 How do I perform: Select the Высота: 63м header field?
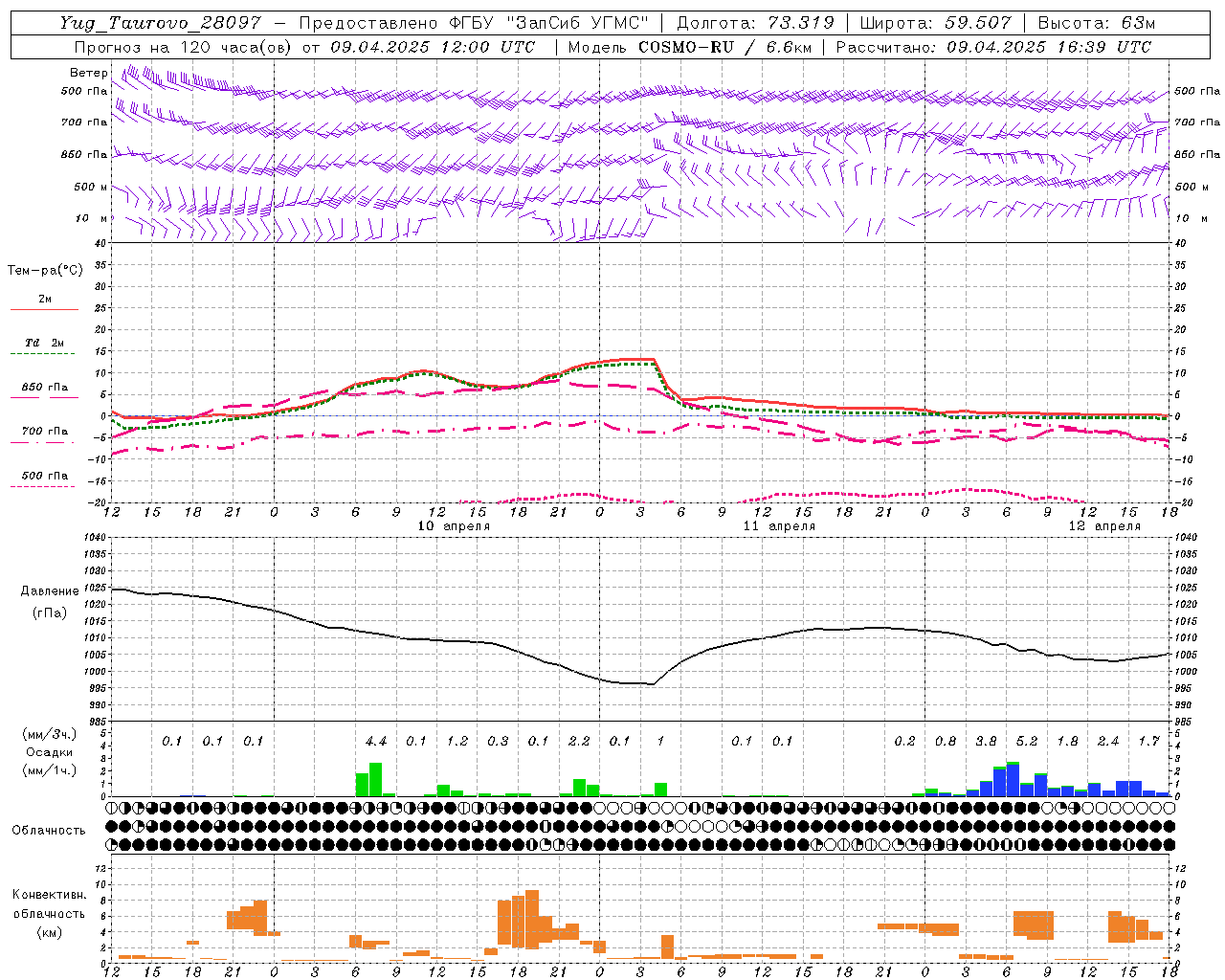tap(1096, 23)
